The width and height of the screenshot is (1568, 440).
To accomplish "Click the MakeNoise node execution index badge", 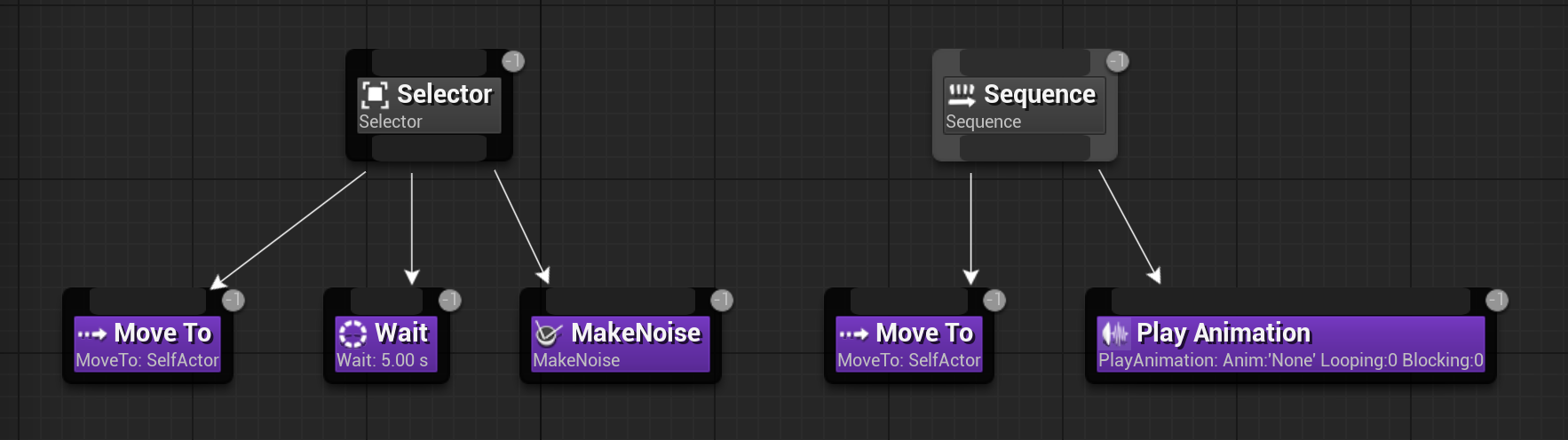I will tap(722, 300).
